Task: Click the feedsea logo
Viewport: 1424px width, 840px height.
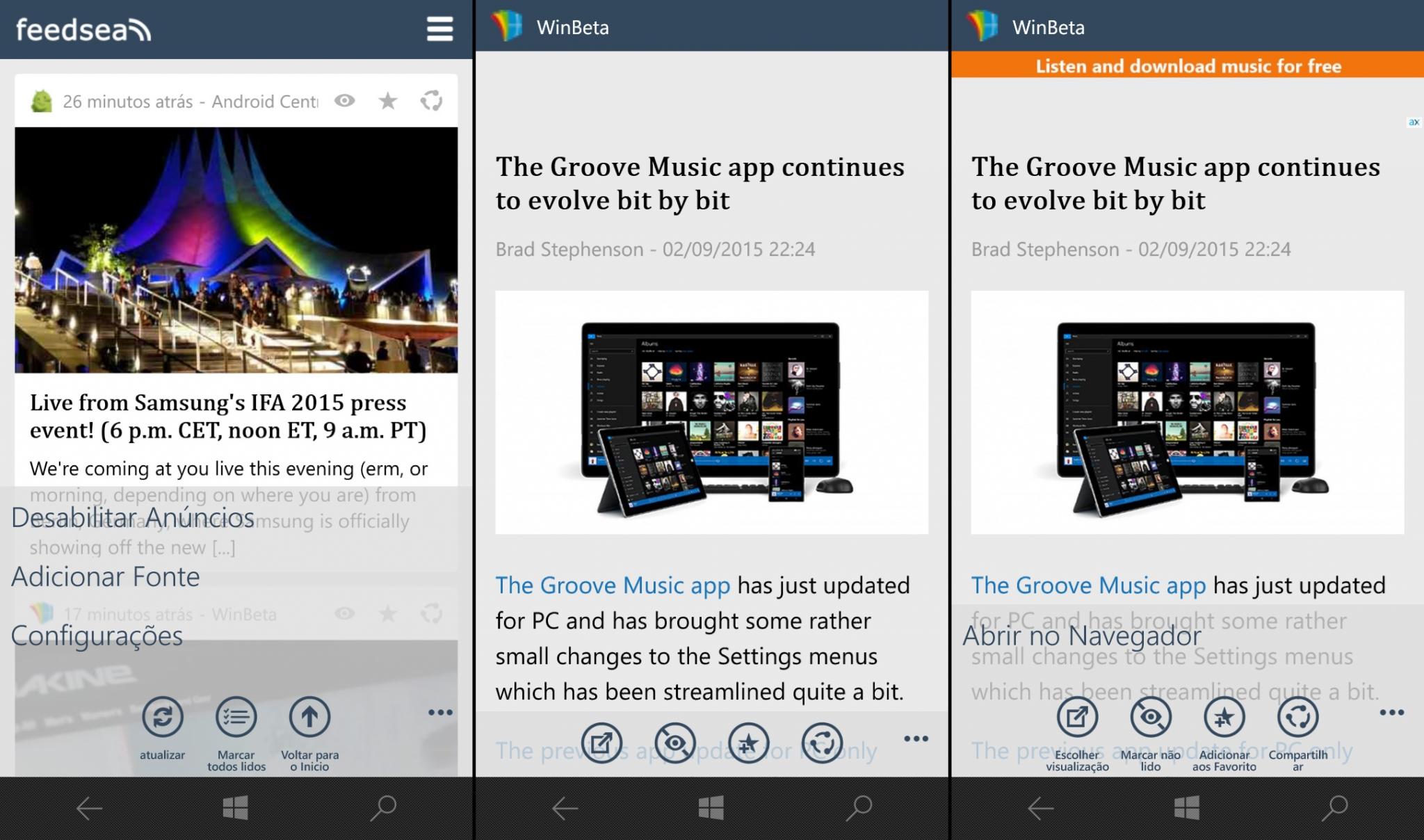Action: tap(83, 30)
